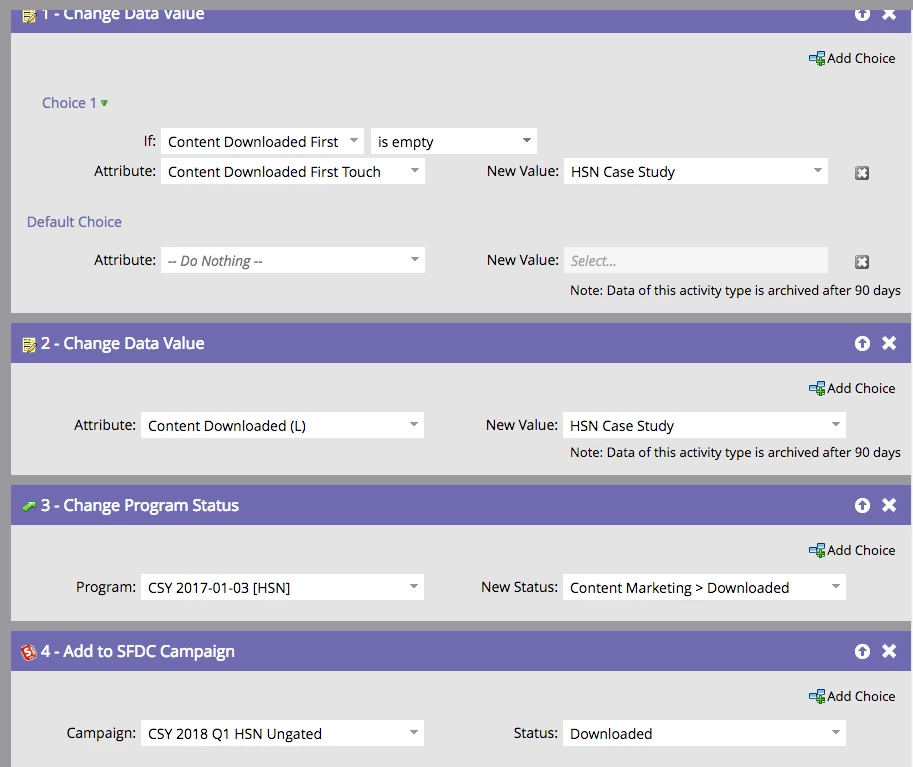The height and width of the screenshot is (767, 913).
Task: Move step 2 Change Data Value up
Action: click(x=862, y=344)
